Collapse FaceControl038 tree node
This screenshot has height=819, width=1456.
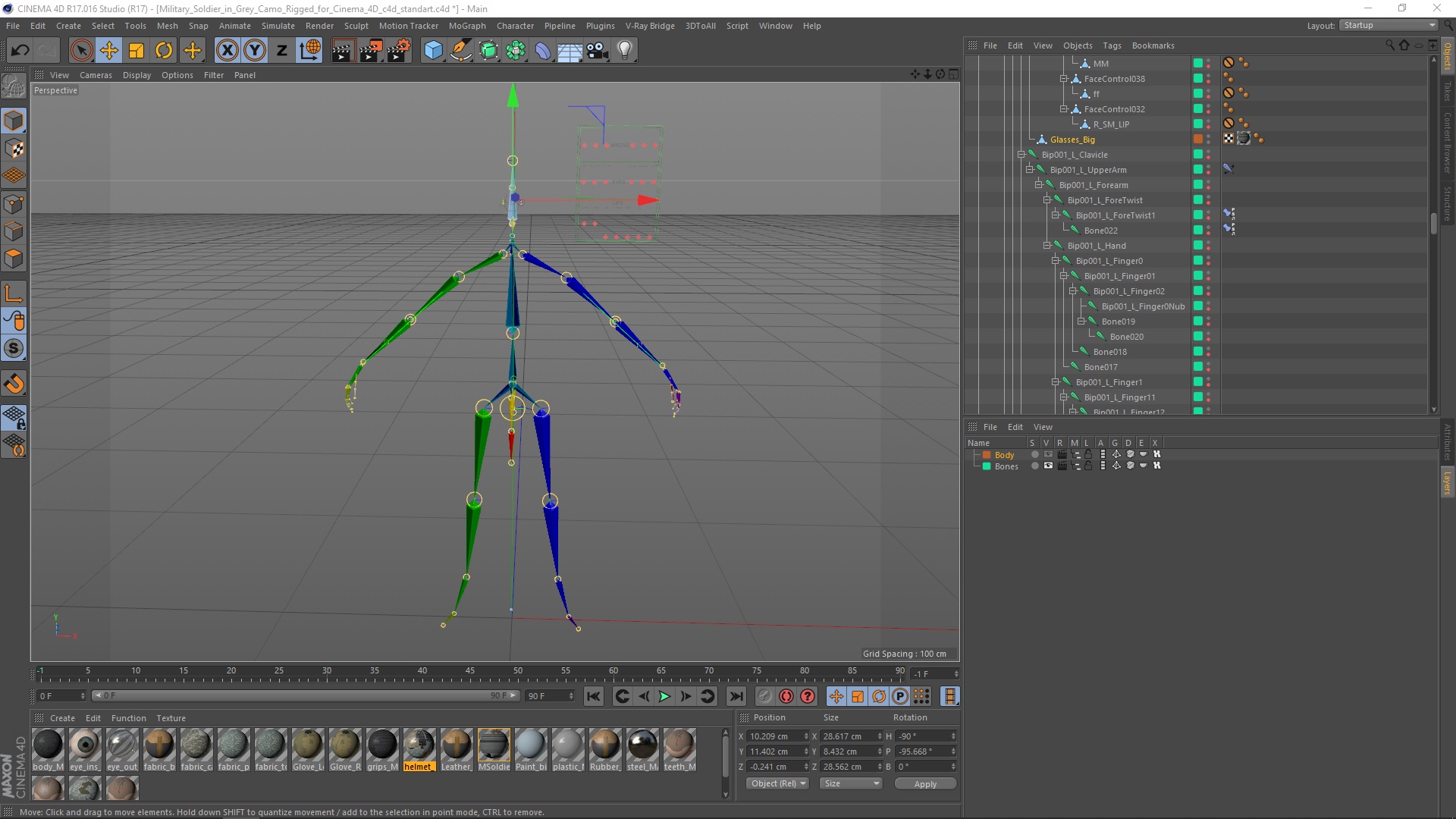pos(1064,79)
